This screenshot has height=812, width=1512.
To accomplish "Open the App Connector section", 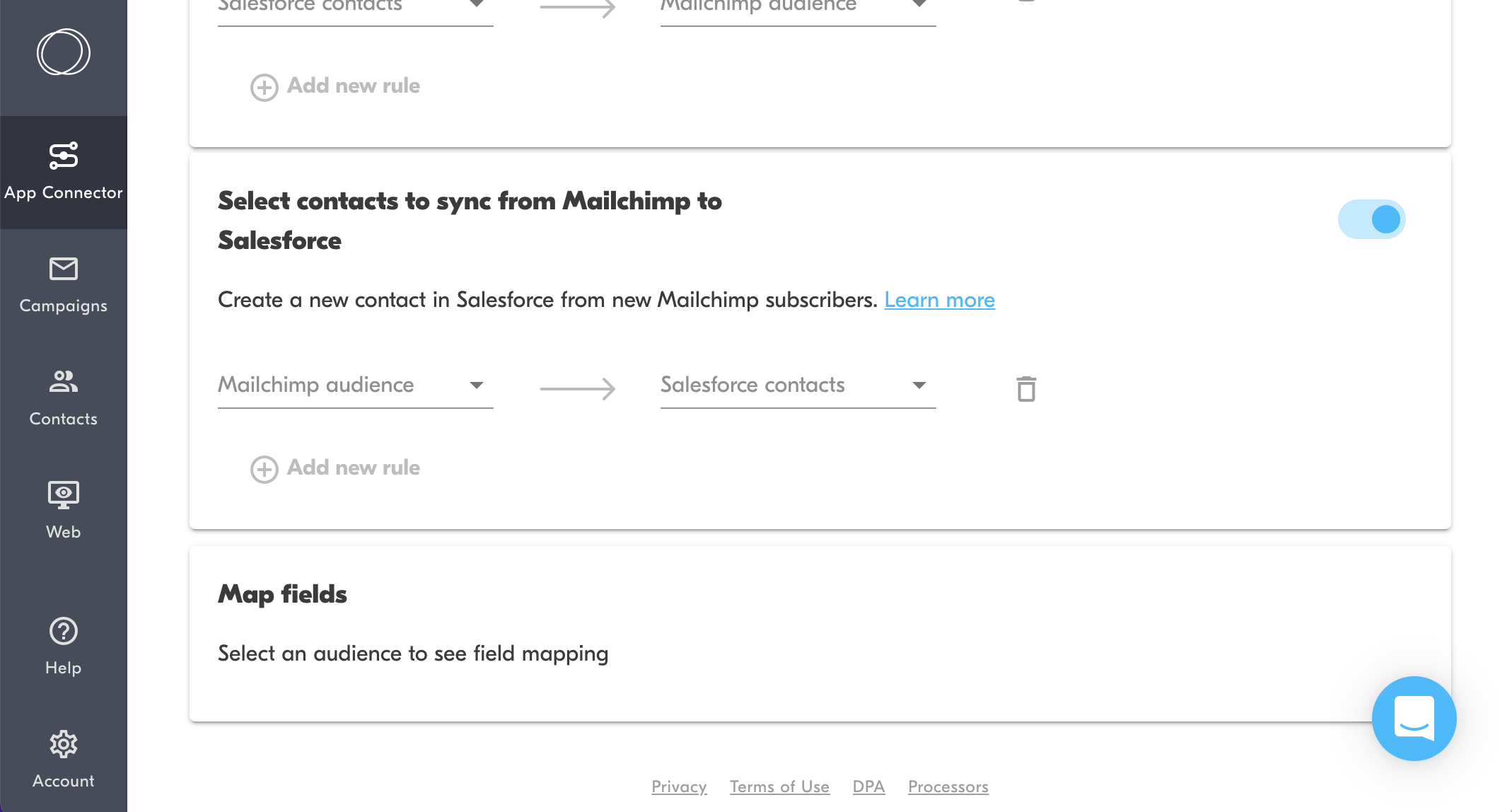I will (64, 170).
